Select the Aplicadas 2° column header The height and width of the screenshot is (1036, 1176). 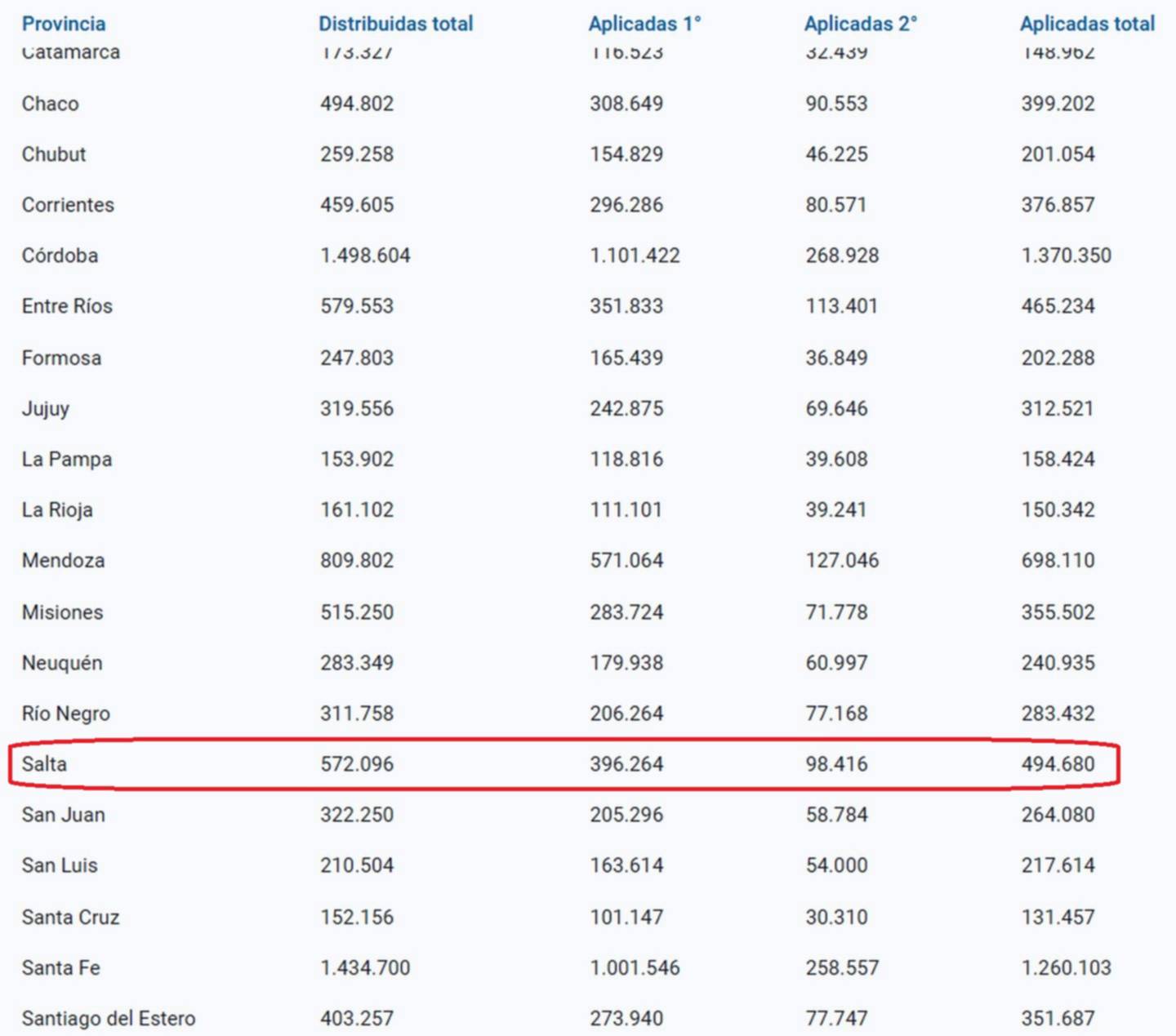tap(860, 24)
